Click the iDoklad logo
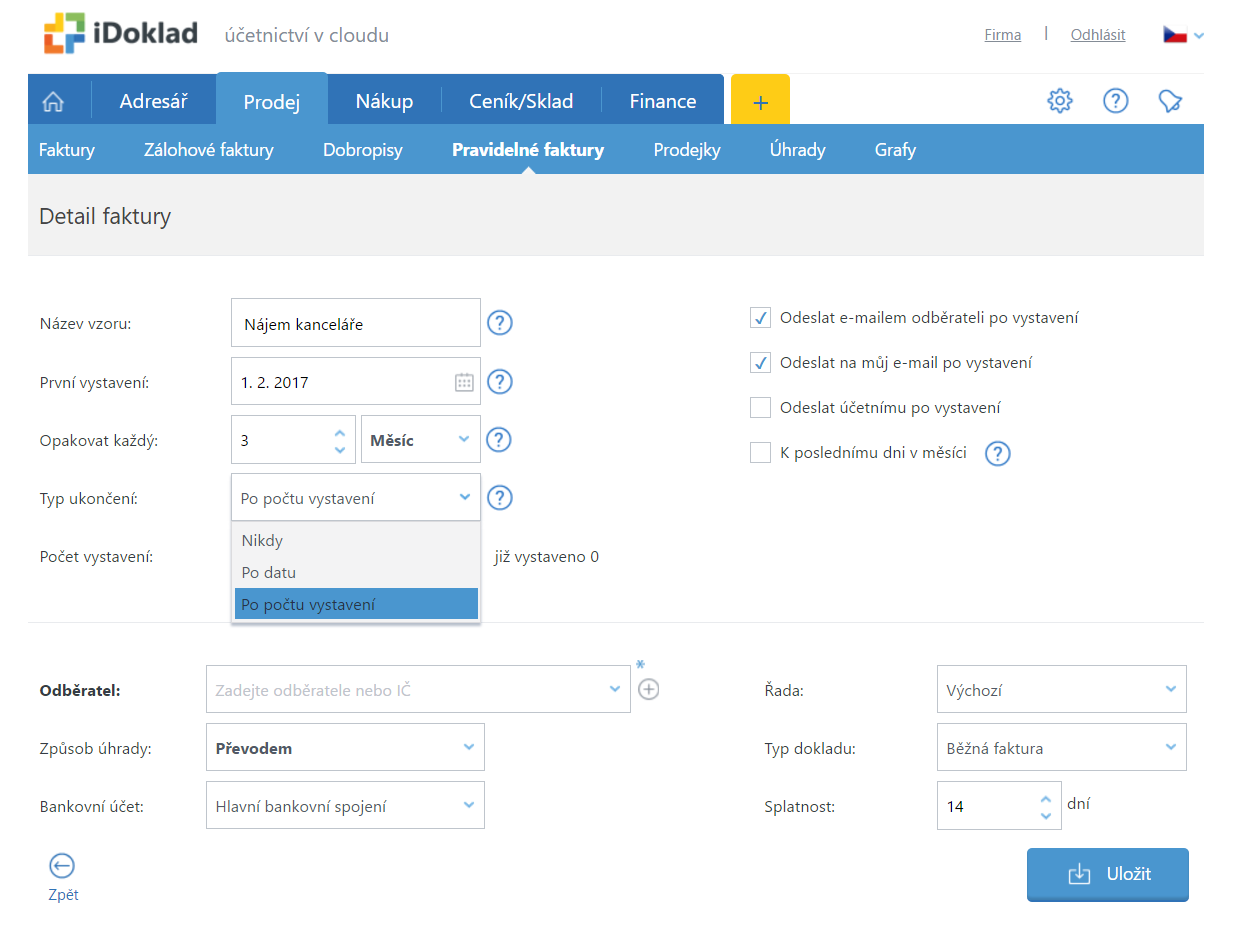This screenshot has height=942, width=1234. pyautogui.click(x=121, y=34)
